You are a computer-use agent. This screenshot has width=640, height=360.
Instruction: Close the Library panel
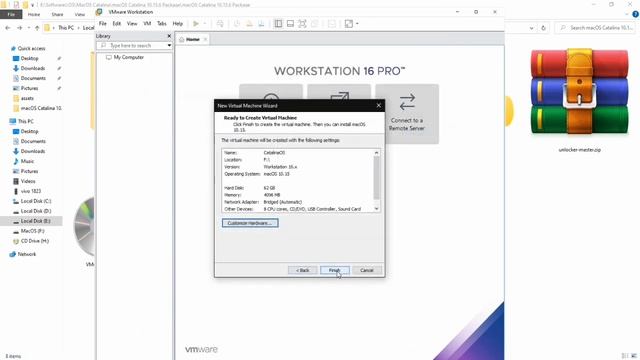tap(169, 36)
